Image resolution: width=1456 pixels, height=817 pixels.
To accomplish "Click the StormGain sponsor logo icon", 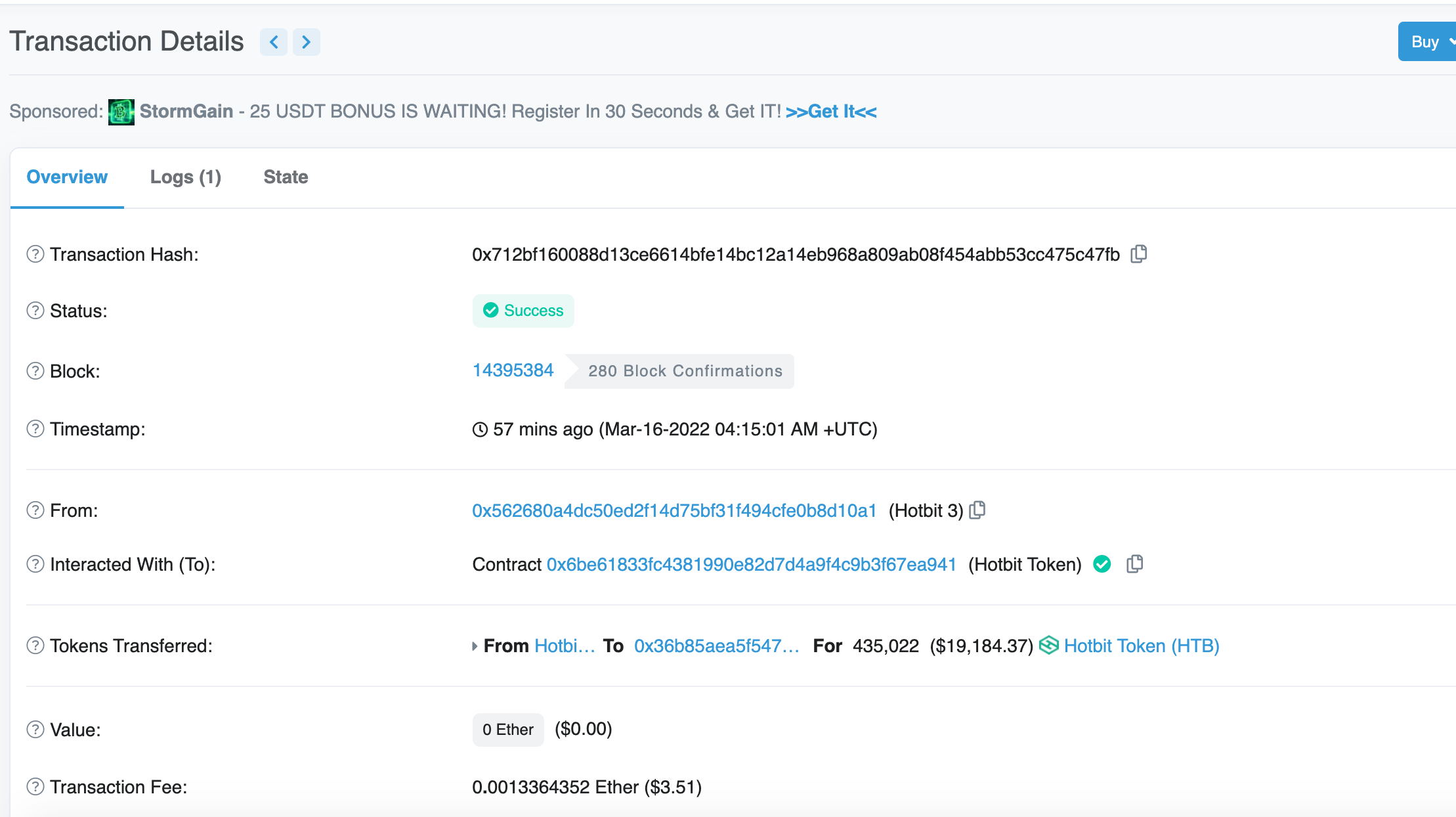I will (x=121, y=112).
